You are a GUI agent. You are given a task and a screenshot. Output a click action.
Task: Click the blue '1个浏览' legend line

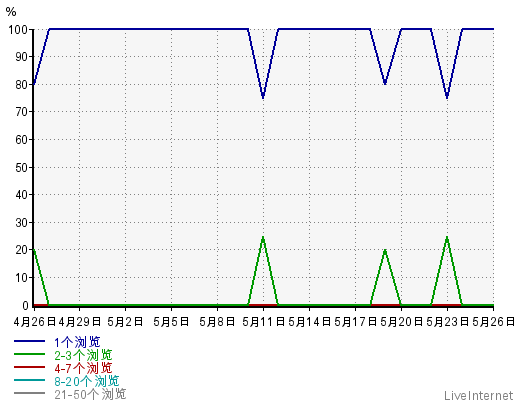point(29,341)
